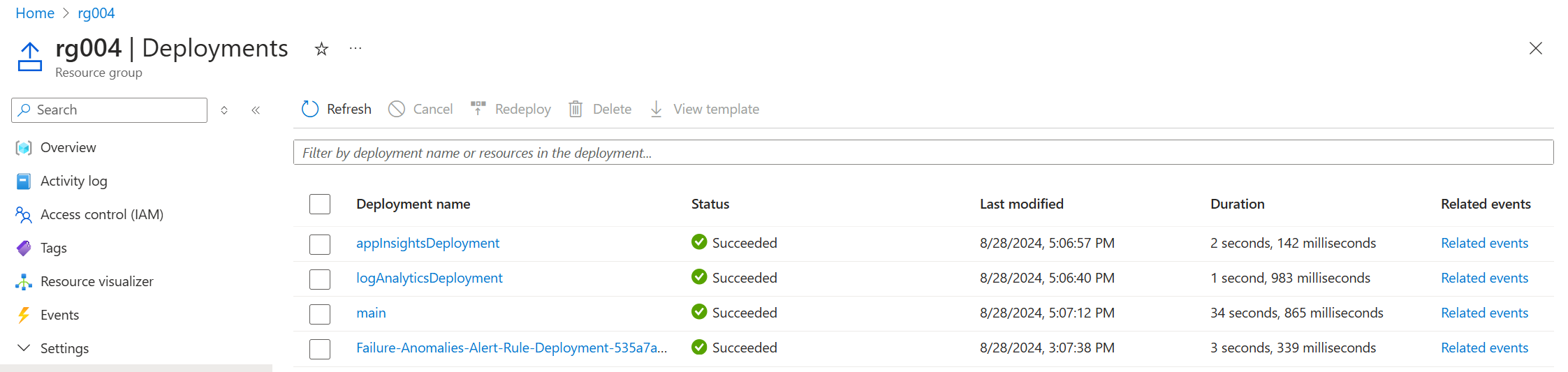Click the Redeploy icon in toolbar
This screenshot has width=1568, height=372.
coord(478,109)
